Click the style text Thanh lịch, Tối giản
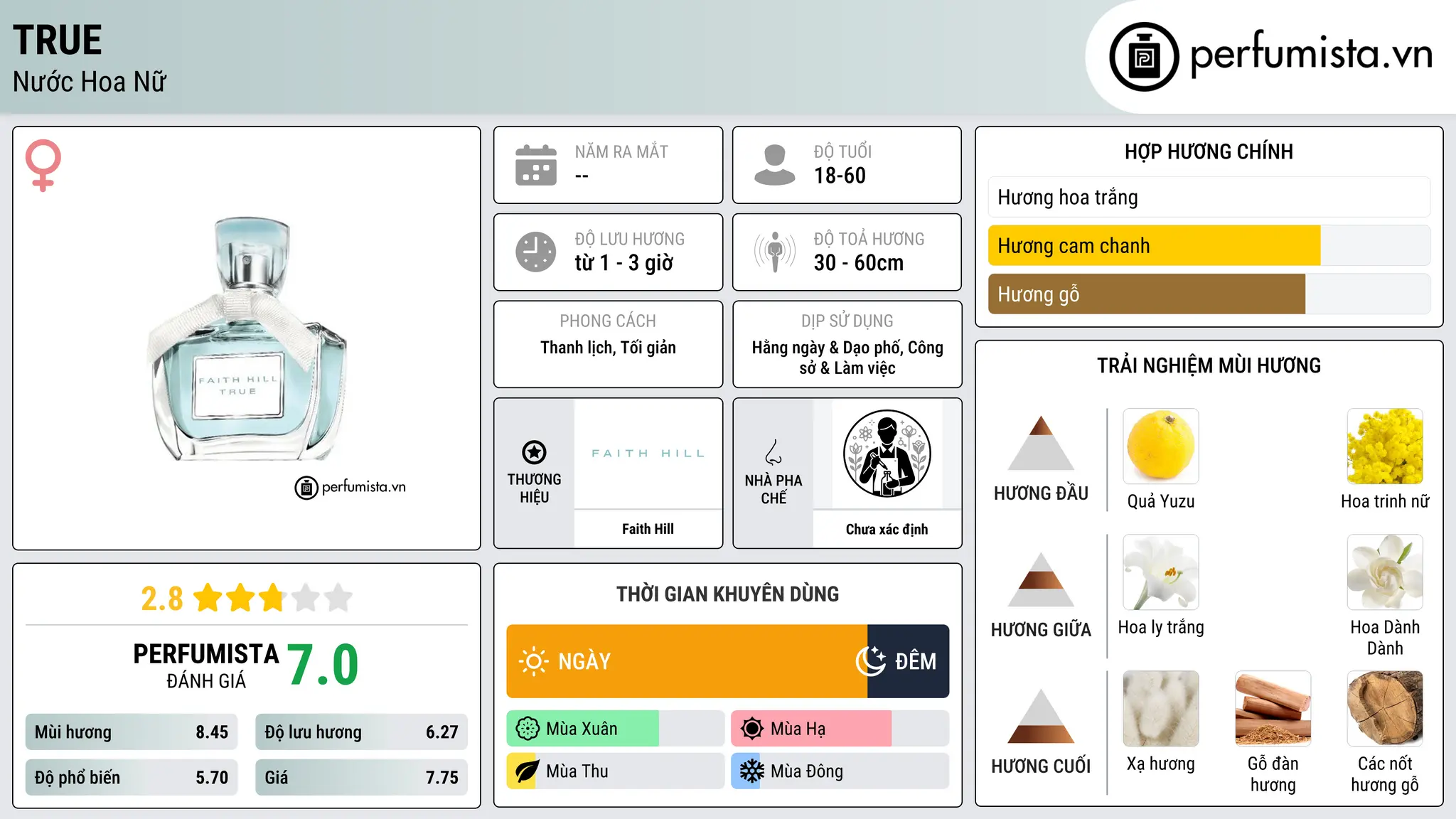The height and width of the screenshot is (819, 1456). point(608,348)
